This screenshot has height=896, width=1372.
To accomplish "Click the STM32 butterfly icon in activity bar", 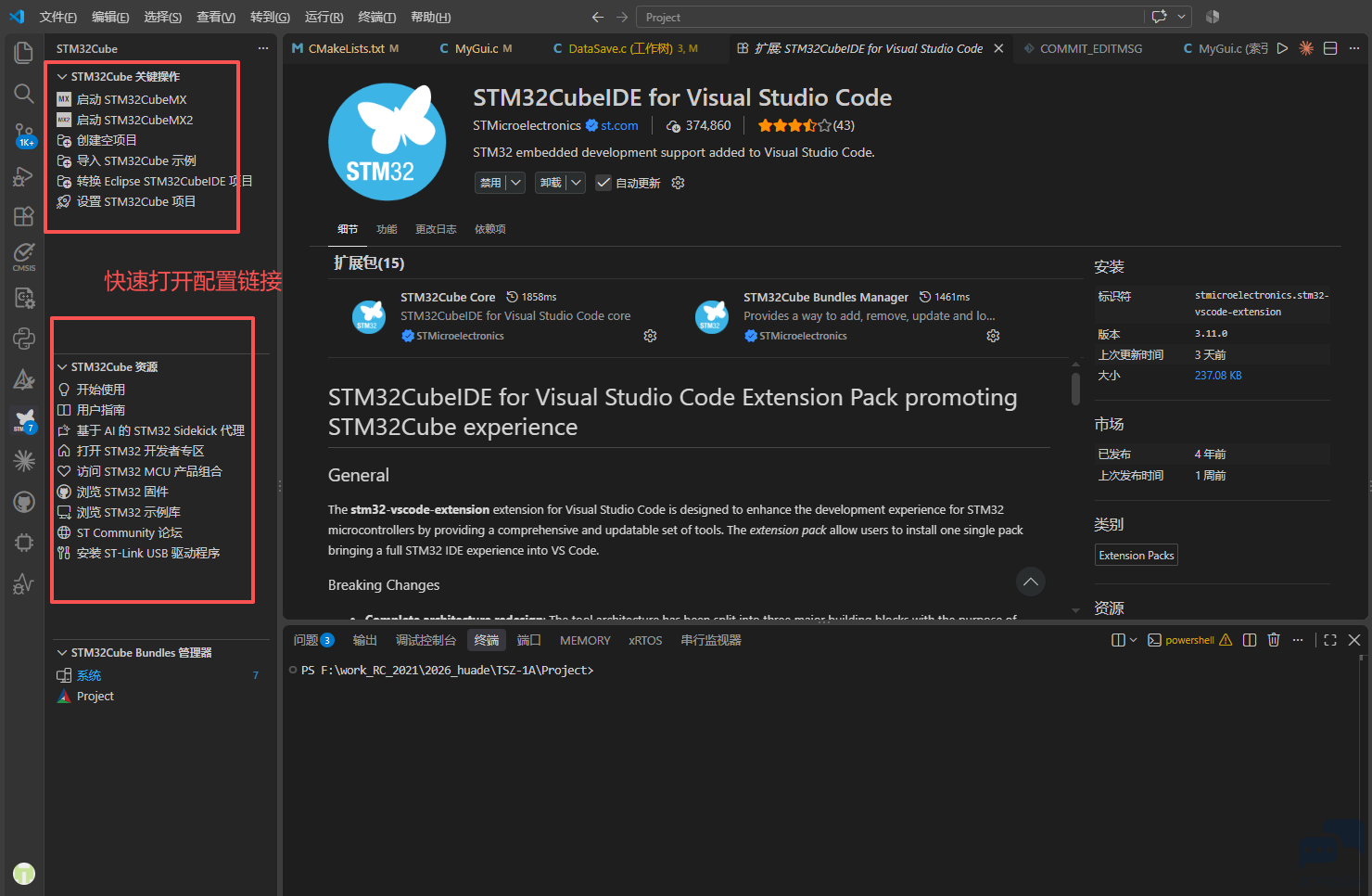I will tap(24, 420).
